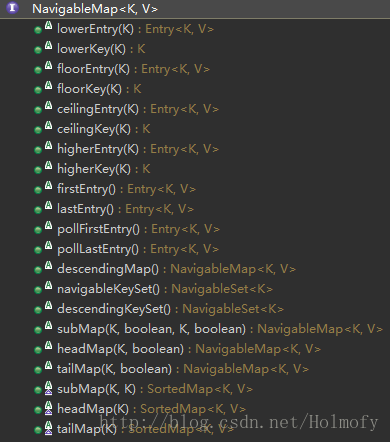Select the headMap(K, boolean) method entry
The image size is (390, 442).
tap(189, 349)
